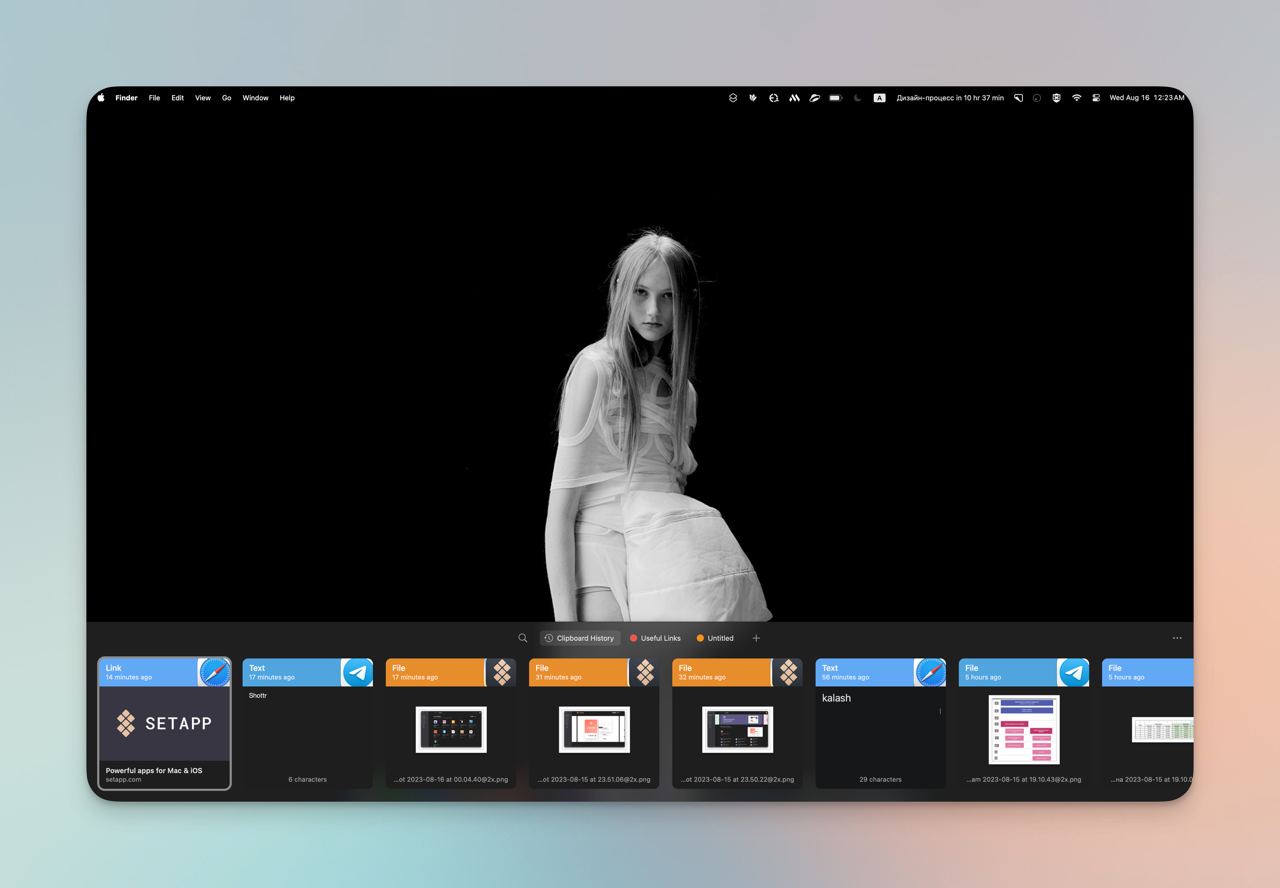Click the red dot of Useful Links
Image resolution: width=1280 pixels, height=888 pixels.
pos(633,638)
